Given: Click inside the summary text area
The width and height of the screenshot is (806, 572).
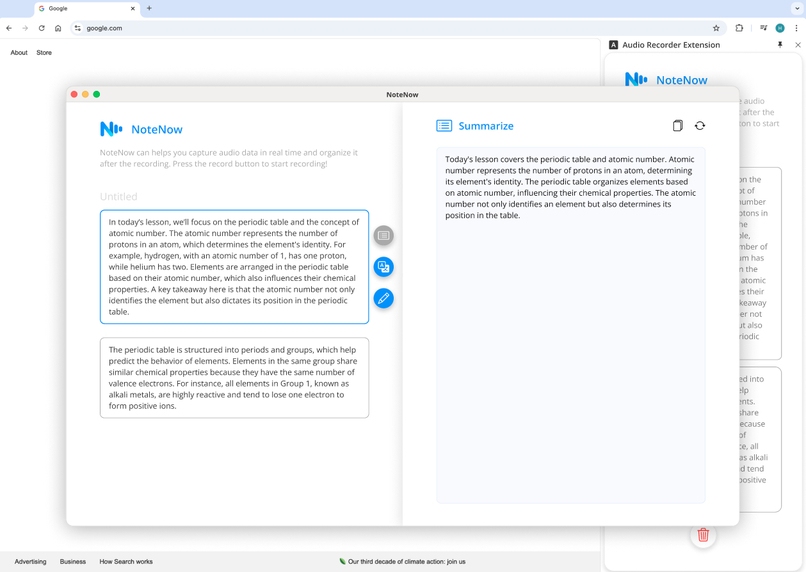Looking at the screenshot, I should pyautogui.click(x=571, y=325).
